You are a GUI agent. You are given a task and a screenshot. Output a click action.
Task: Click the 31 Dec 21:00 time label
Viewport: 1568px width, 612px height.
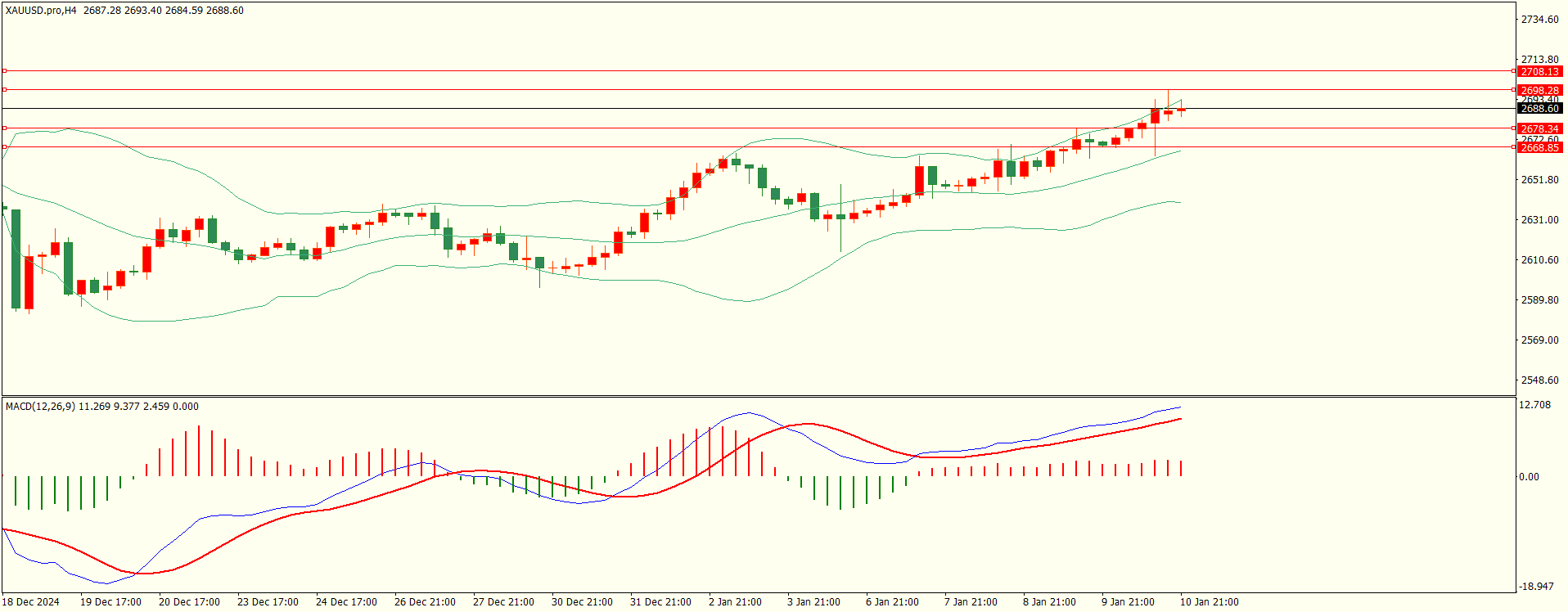(x=660, y=601)
